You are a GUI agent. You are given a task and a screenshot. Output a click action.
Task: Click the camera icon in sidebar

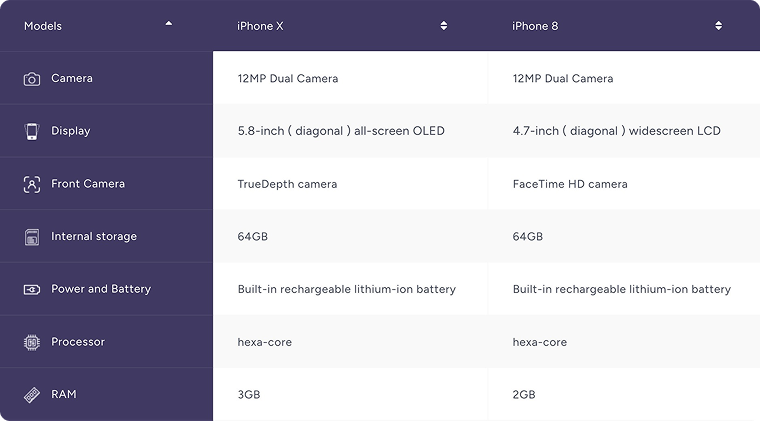click(x=32, y=79)
